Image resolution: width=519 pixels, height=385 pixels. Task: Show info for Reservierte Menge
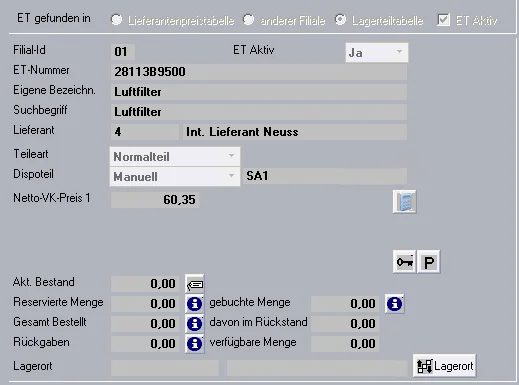[195, 304]
